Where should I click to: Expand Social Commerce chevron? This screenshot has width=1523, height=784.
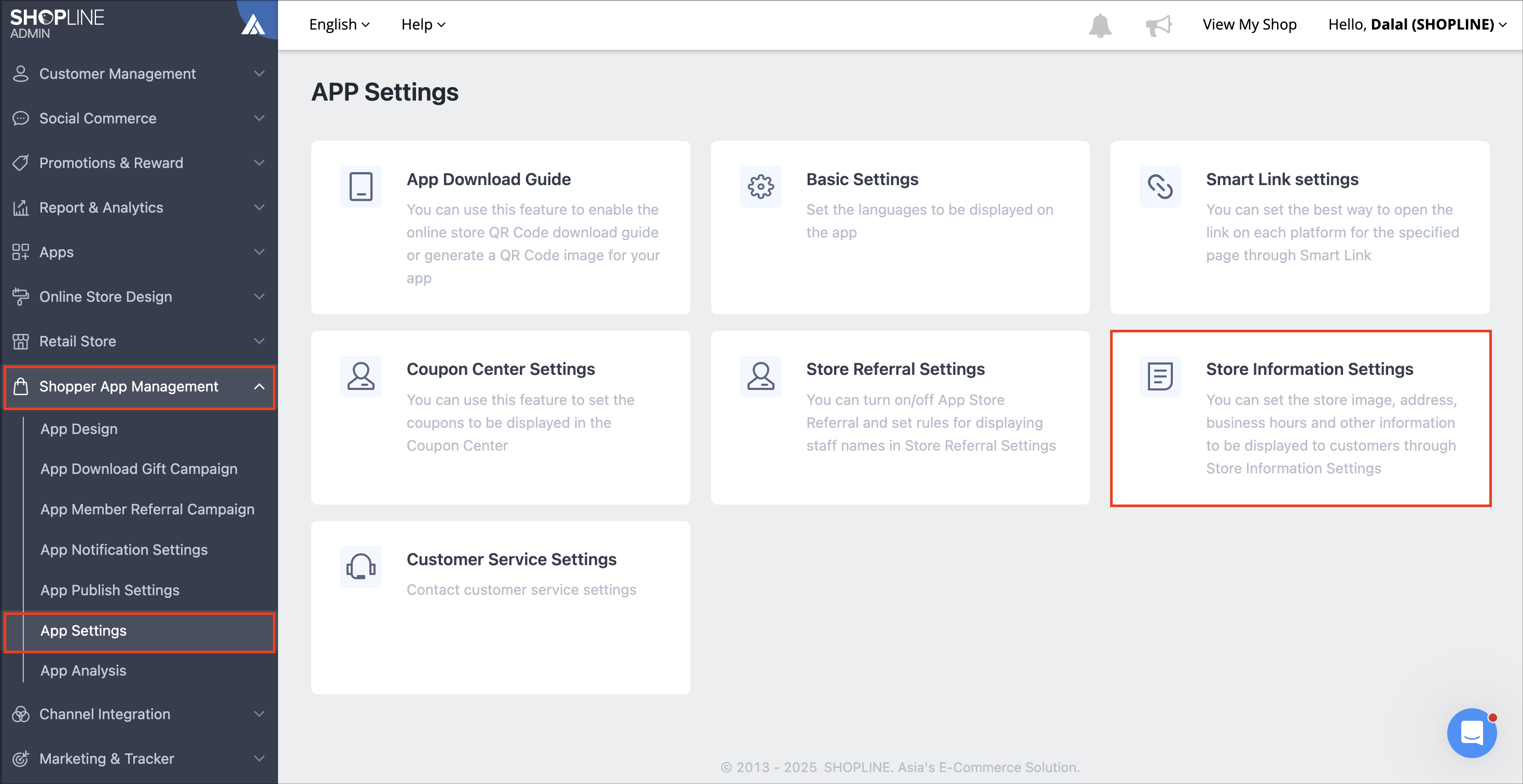259,118
